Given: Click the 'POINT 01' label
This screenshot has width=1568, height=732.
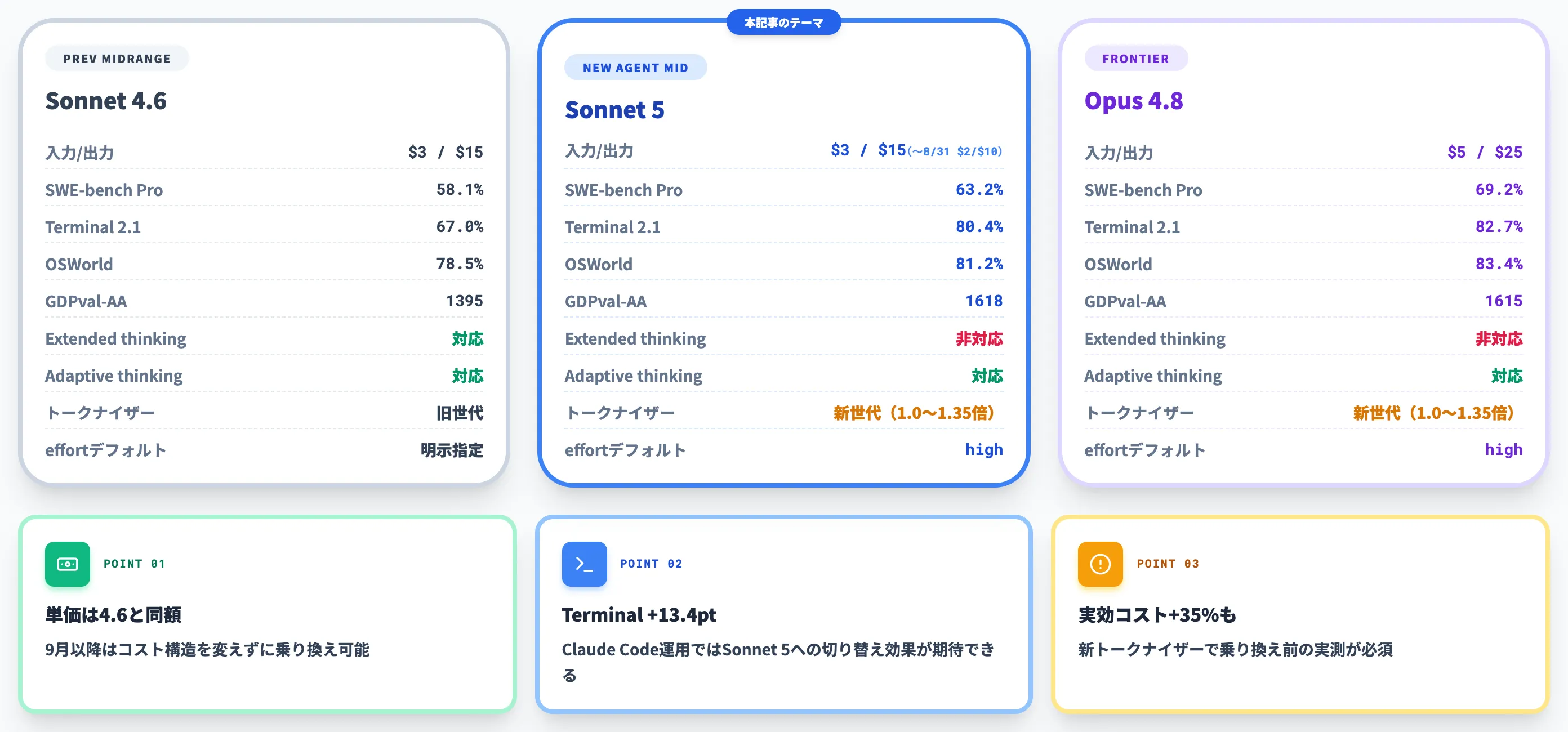Looking at the screenshot, I should click(135, 564).
